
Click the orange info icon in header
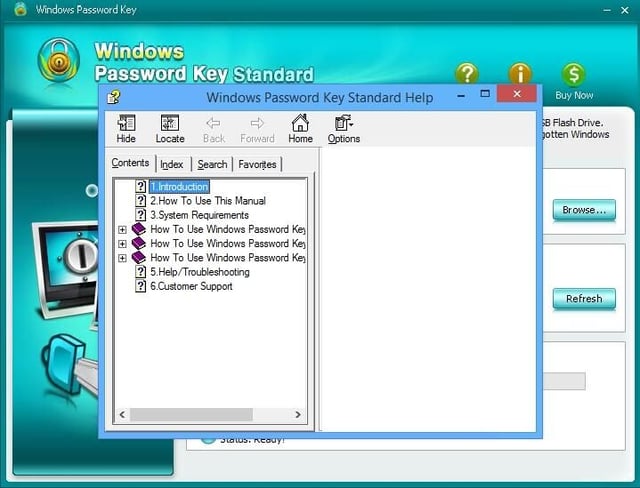[x=520, y=74]
